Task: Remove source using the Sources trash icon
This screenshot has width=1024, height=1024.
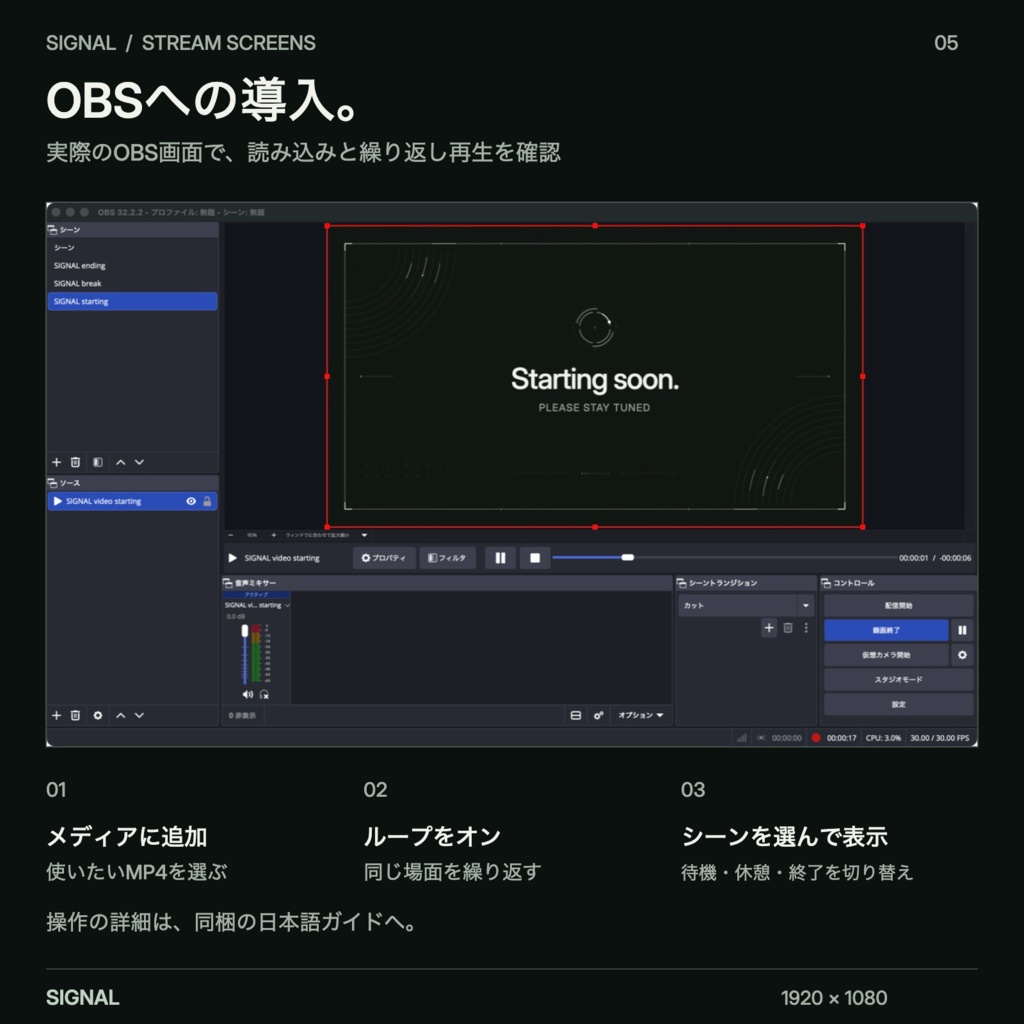Action: click(x=75, y=715)
